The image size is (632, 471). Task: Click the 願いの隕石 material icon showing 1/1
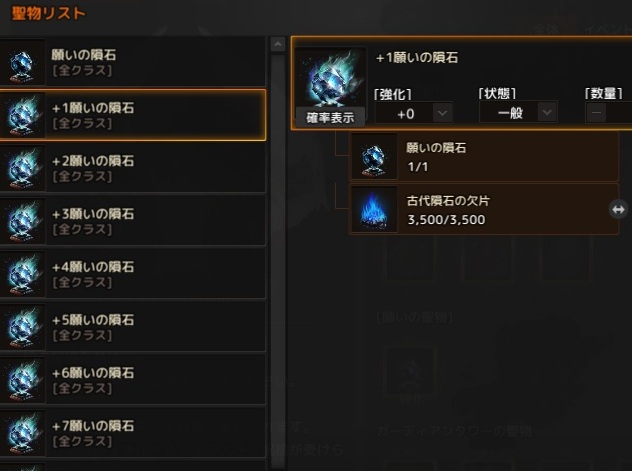tap(374, 156)
